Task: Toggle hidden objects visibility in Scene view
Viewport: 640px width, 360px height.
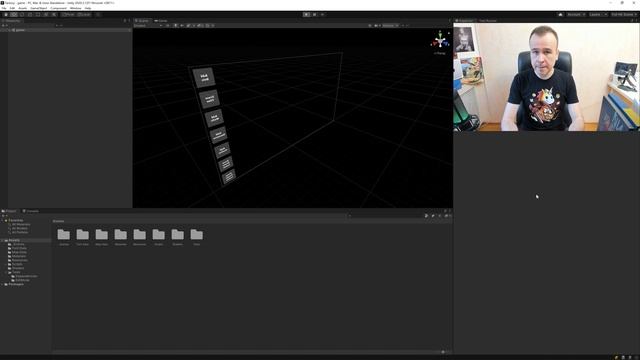Action: point(200,25)
